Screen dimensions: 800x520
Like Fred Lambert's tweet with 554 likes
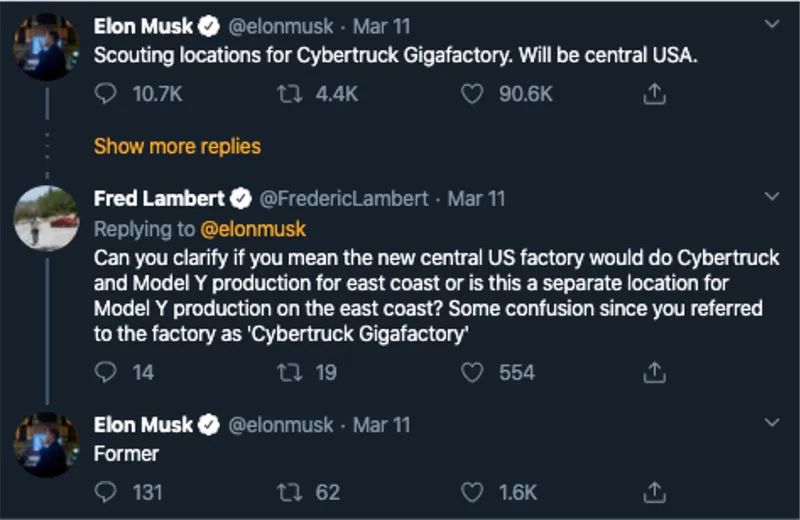click(473, 373)
